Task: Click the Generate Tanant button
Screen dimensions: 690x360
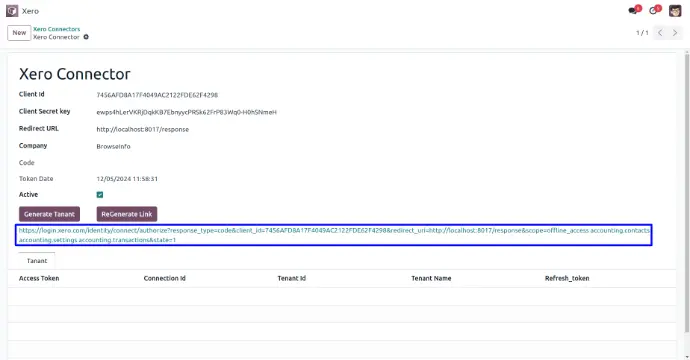Action: click(x=49, y=214)
